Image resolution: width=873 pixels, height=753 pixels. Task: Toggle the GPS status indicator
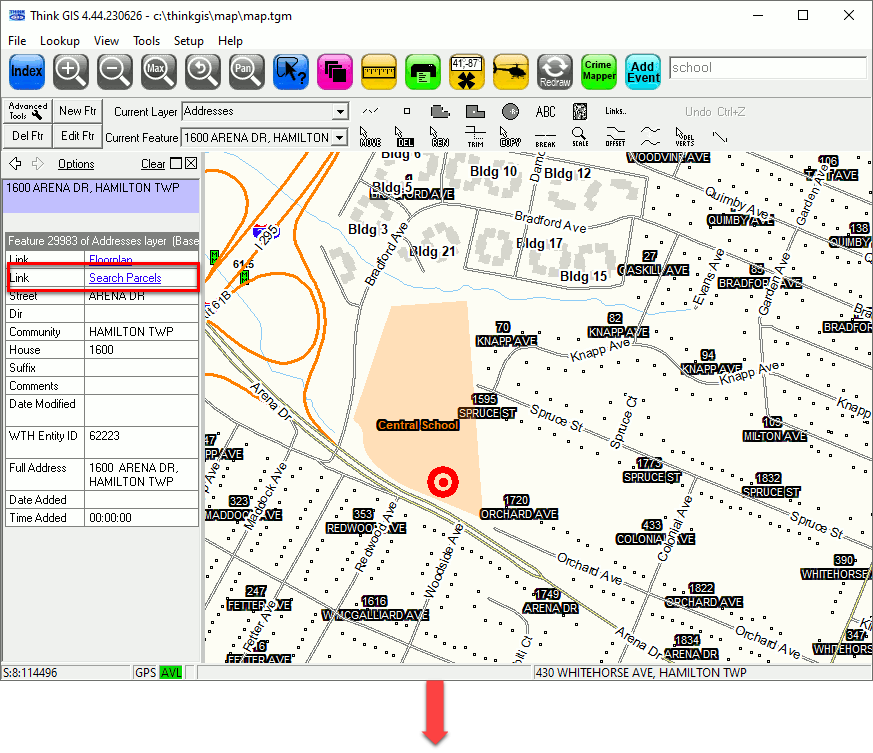pos(146,673)
